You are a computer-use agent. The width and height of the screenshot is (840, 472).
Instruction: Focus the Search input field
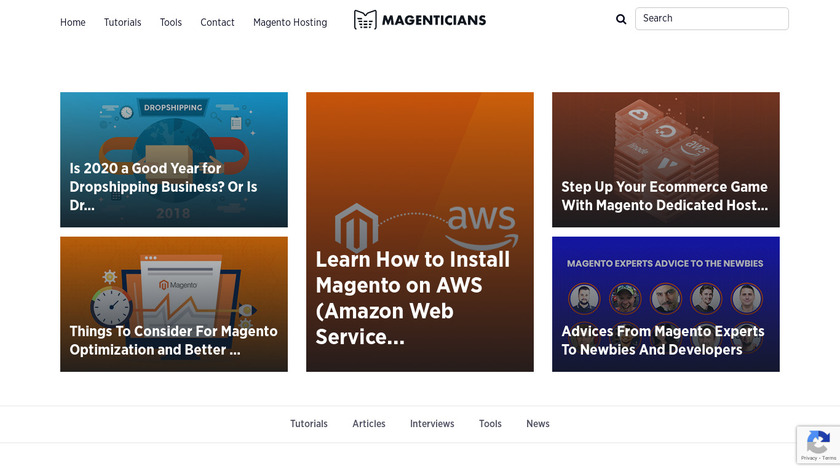pyautogui.click(x=711, y=19)
